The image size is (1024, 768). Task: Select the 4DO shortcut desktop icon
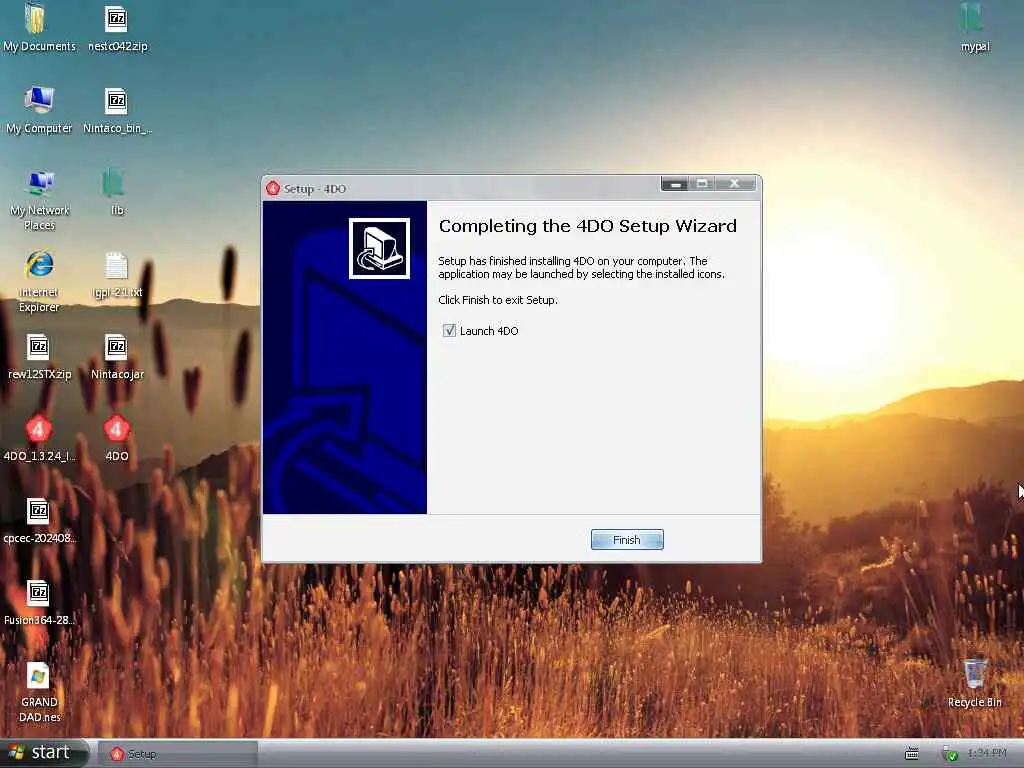pos(117,438)
